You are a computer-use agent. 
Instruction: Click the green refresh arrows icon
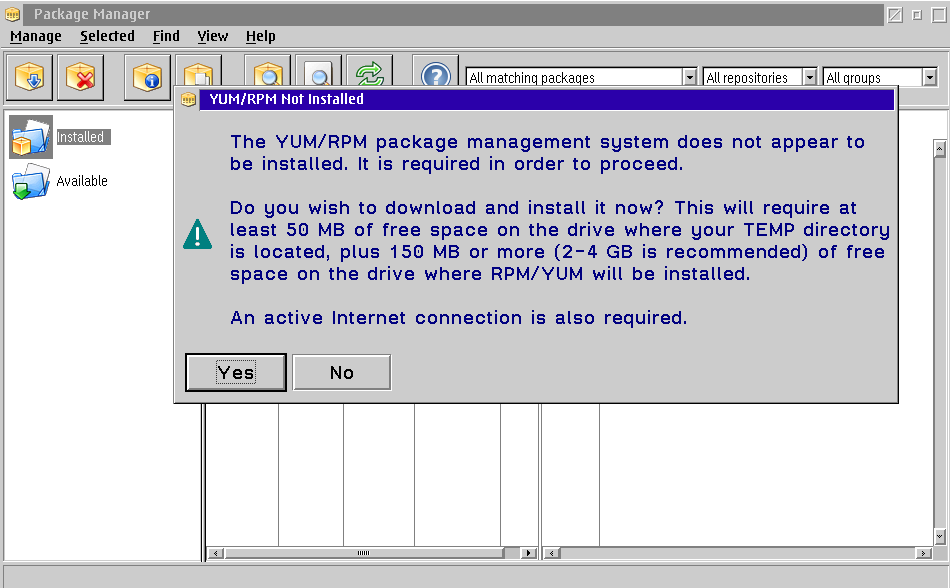pos(370,71)
